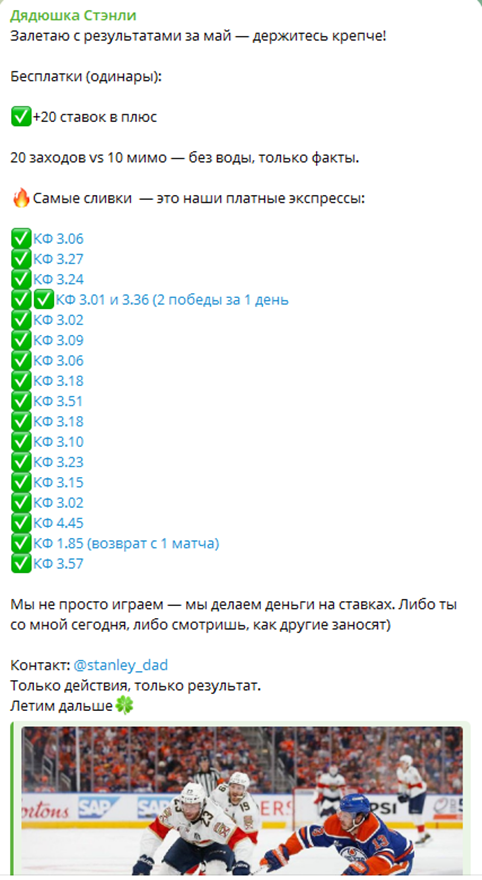The image size is (482, 880).
Task: Click the КФ 4.45 link
Action: 58,523
